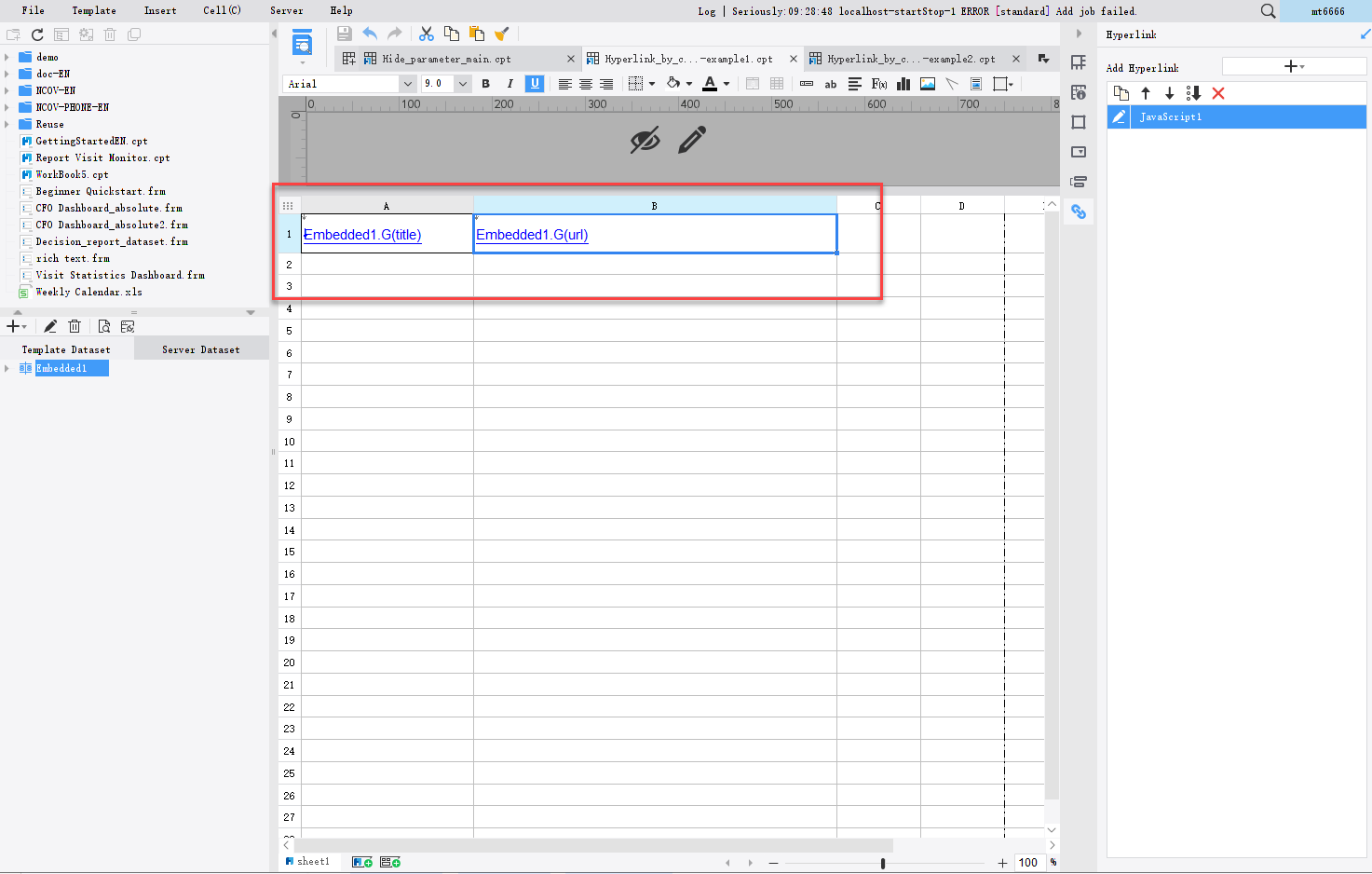Expand the NCOV-PHONE-EN folder
The height and width of the screenshot is (874, 1372).
(7, 107)
